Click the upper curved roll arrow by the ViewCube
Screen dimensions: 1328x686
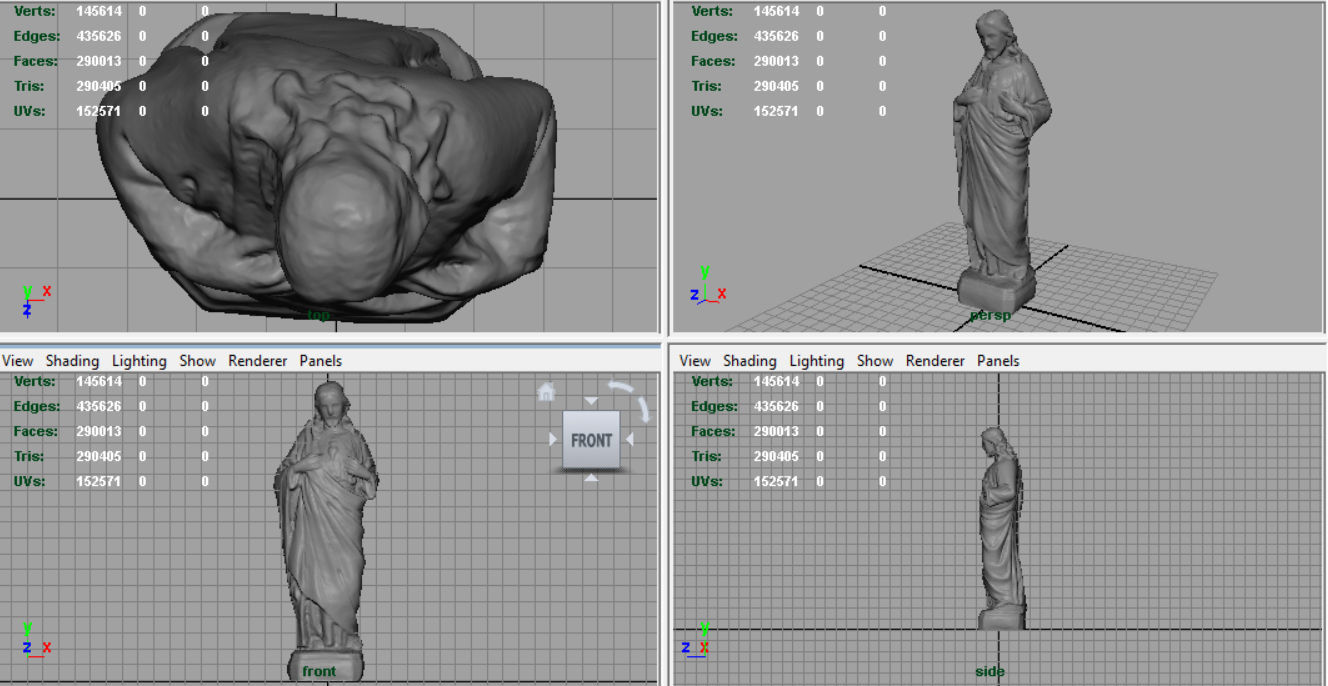(622, 386)
